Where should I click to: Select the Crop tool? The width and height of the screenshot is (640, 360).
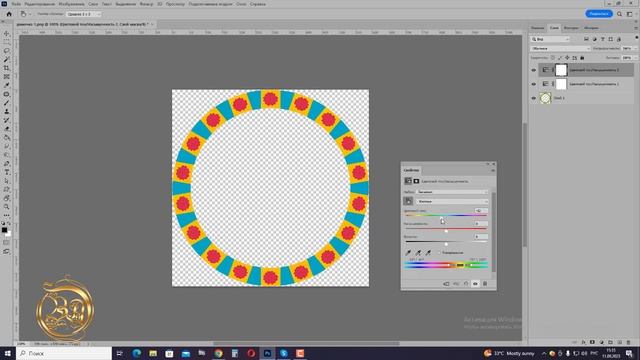tap(7, 68)
